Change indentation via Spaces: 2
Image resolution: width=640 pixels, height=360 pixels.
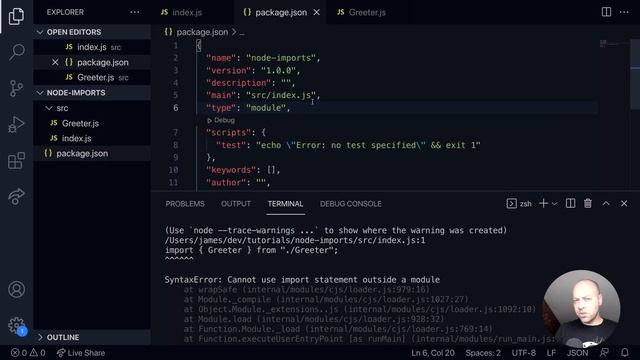pyautogui.click(x=483, y=353)
